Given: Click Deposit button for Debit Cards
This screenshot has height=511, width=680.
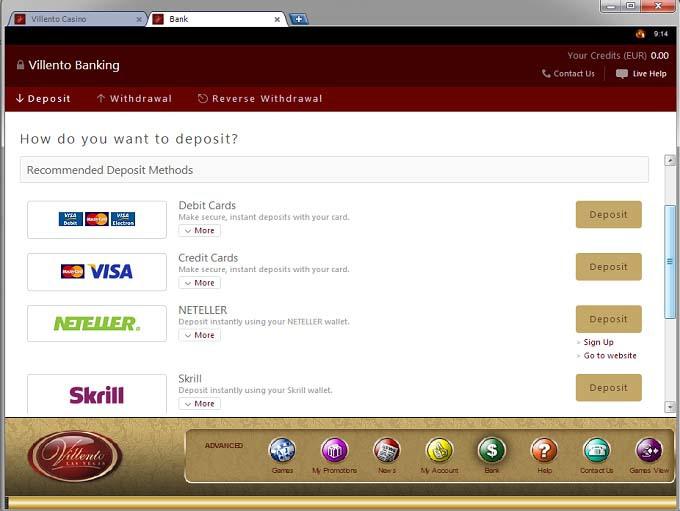Looking at the screenshot, I should coord(608,214).
